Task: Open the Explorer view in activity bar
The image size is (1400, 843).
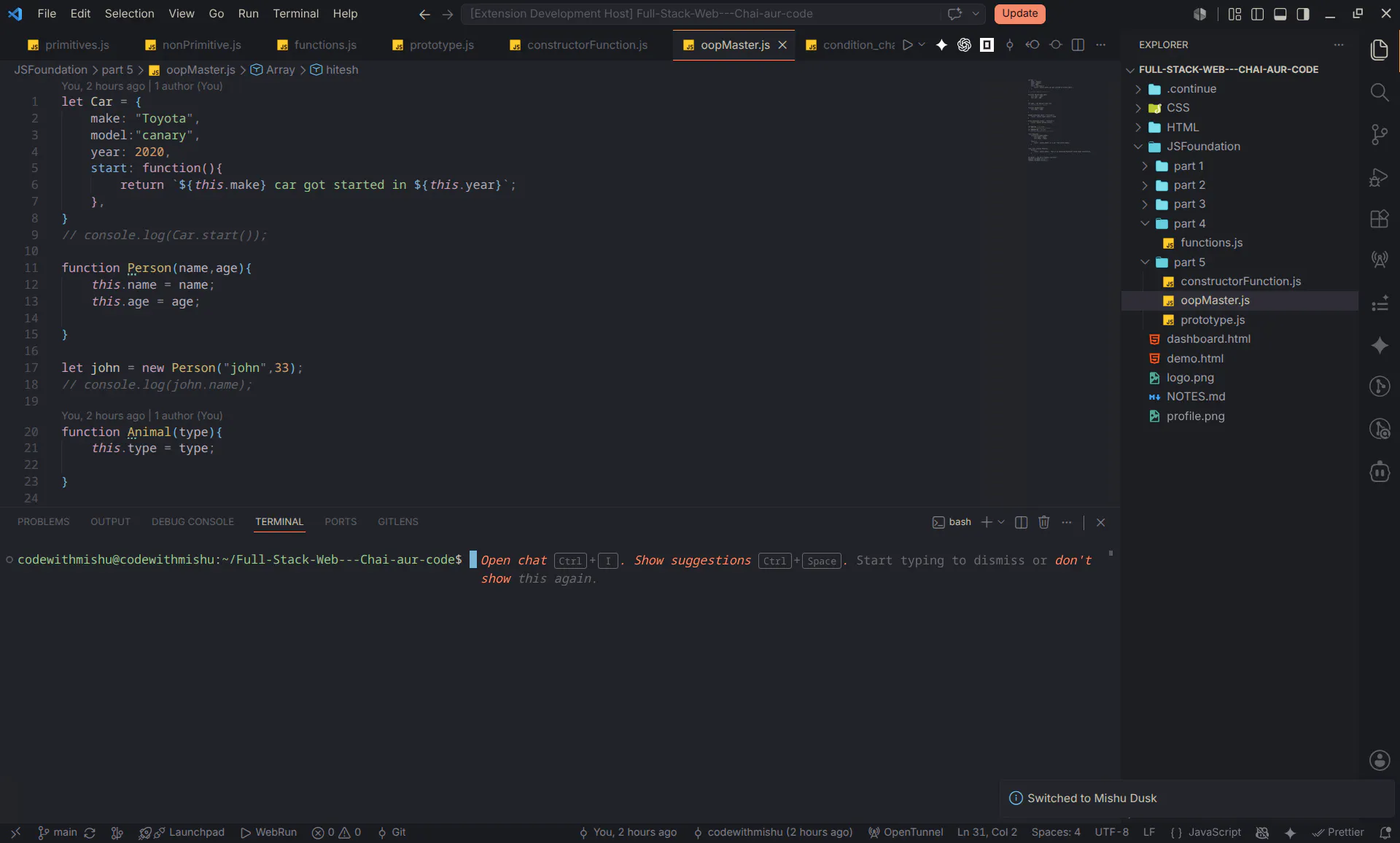Action: coord(1379,50)
